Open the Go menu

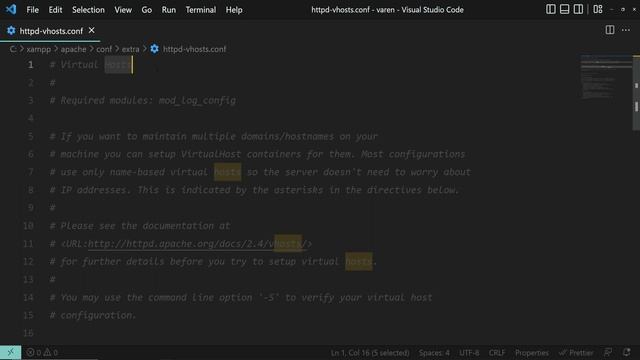click(x=147, y=10)
